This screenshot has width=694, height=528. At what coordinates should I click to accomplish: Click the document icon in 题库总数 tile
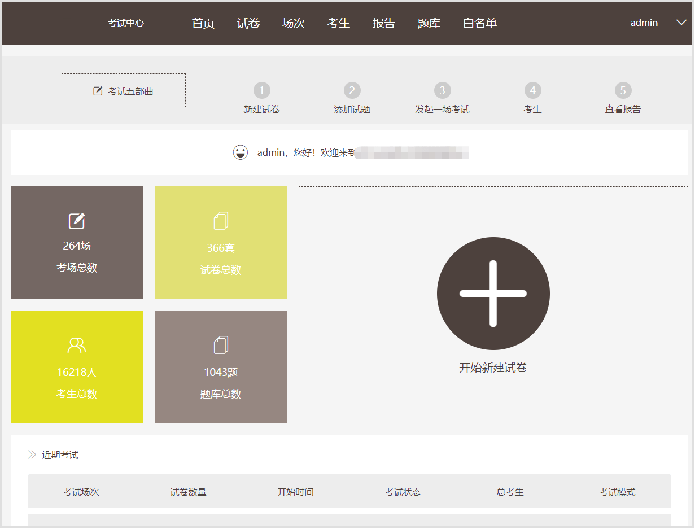(x=221, y=345)
